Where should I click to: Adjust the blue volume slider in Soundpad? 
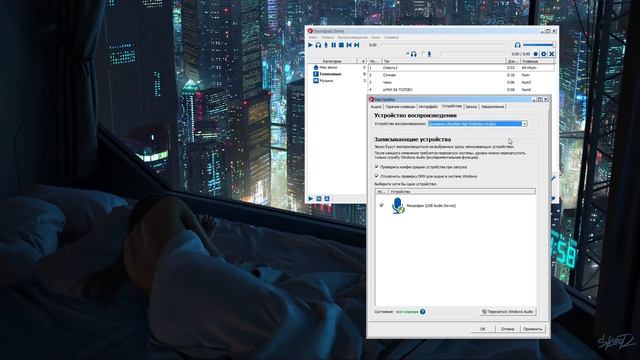pos(539,45)
